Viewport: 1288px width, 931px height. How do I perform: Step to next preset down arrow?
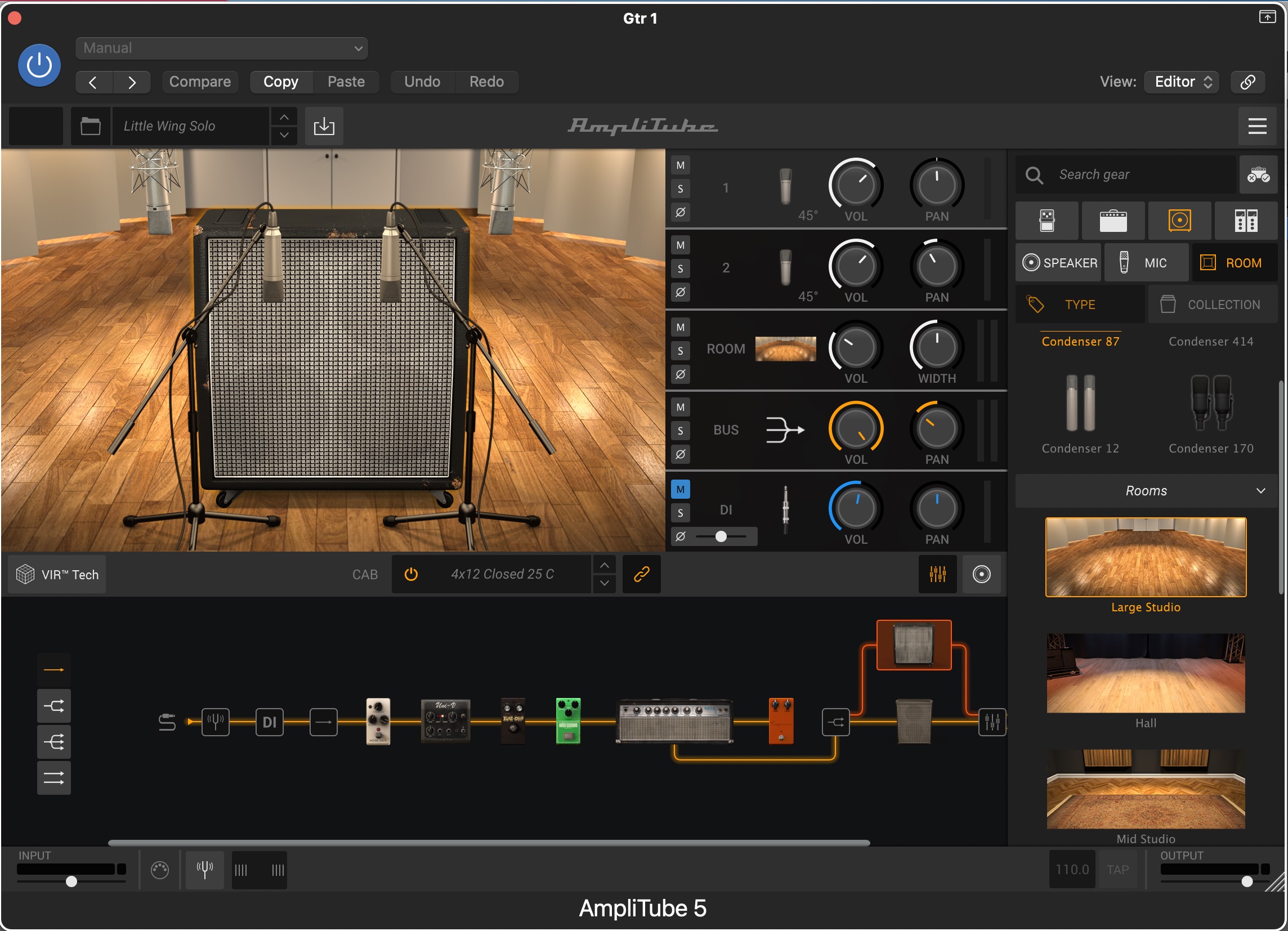pos(284,135)
